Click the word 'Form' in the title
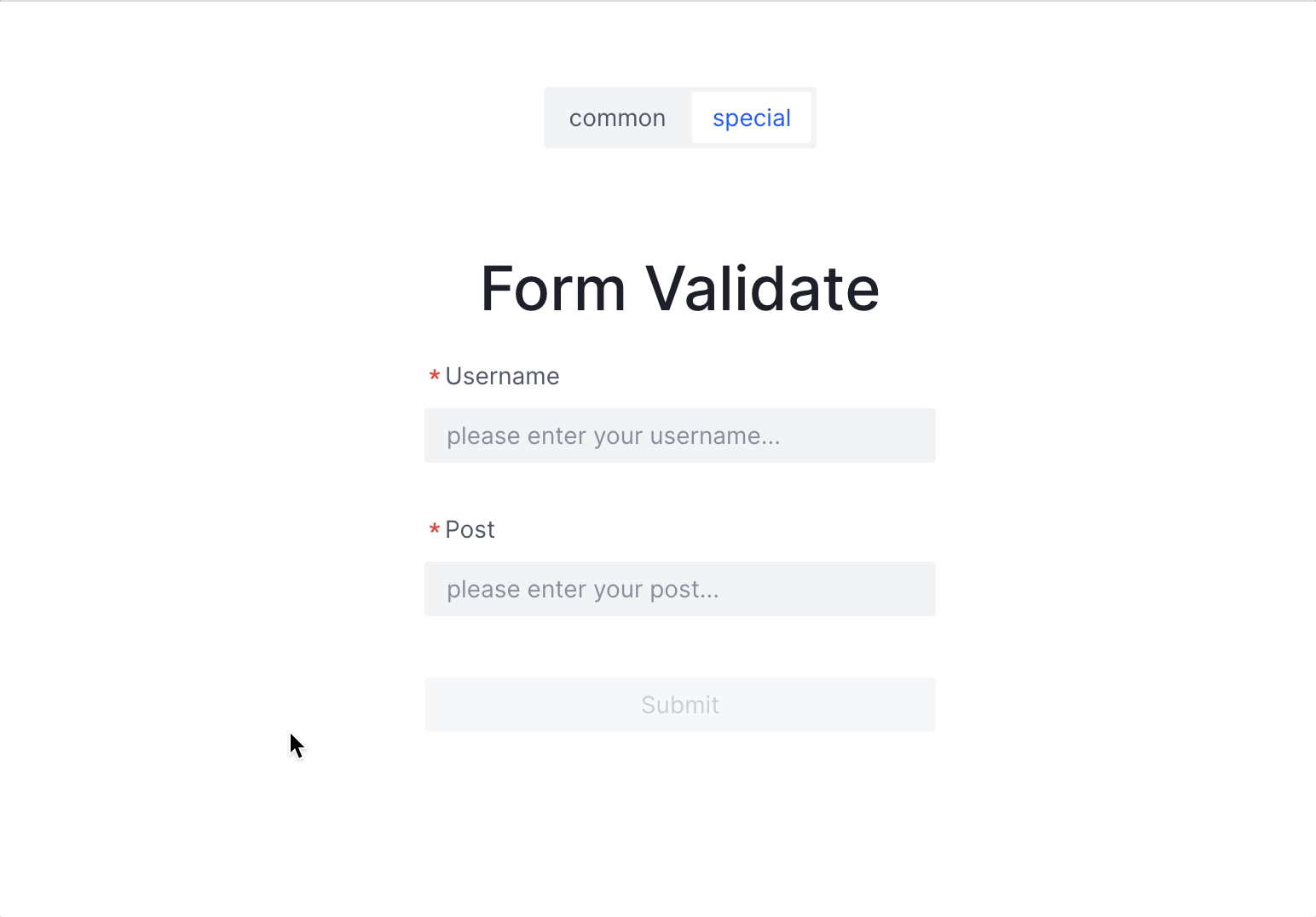The width and height of the screenshot is (1316, 917). click(x=553, y=288)
